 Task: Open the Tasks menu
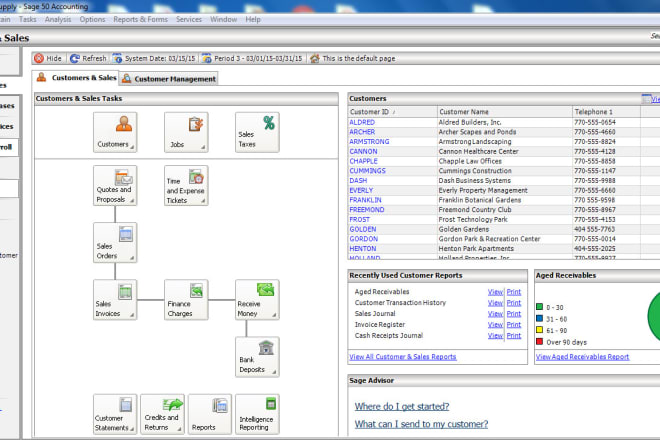pos(28,19)
